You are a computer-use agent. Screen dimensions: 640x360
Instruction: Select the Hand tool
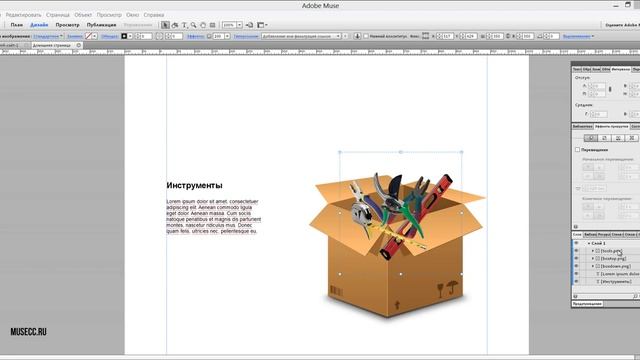203,25
